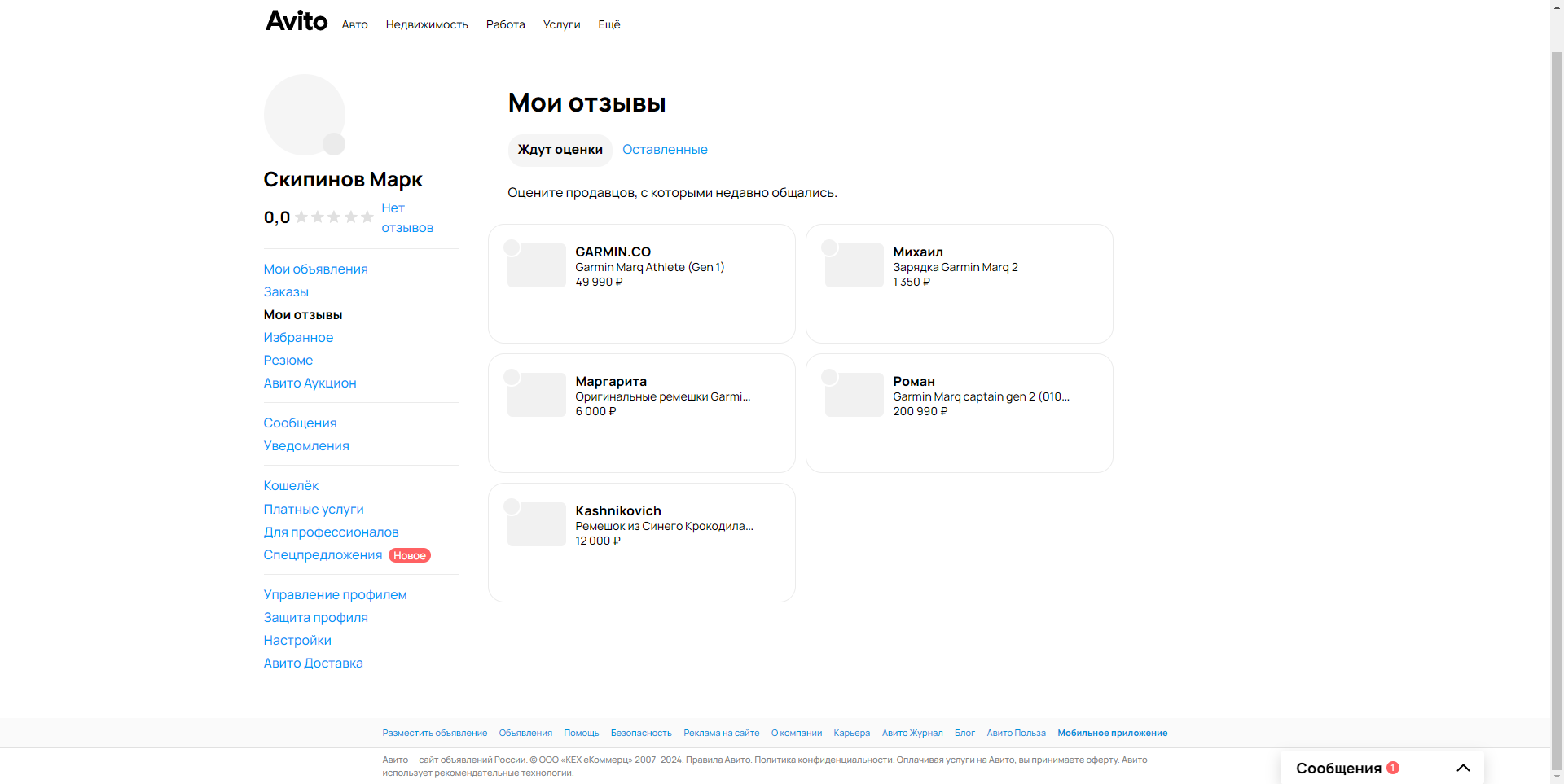Click footer link Авито Журнал
Screen dimensions: 1564x784
[x=912, y=734]
